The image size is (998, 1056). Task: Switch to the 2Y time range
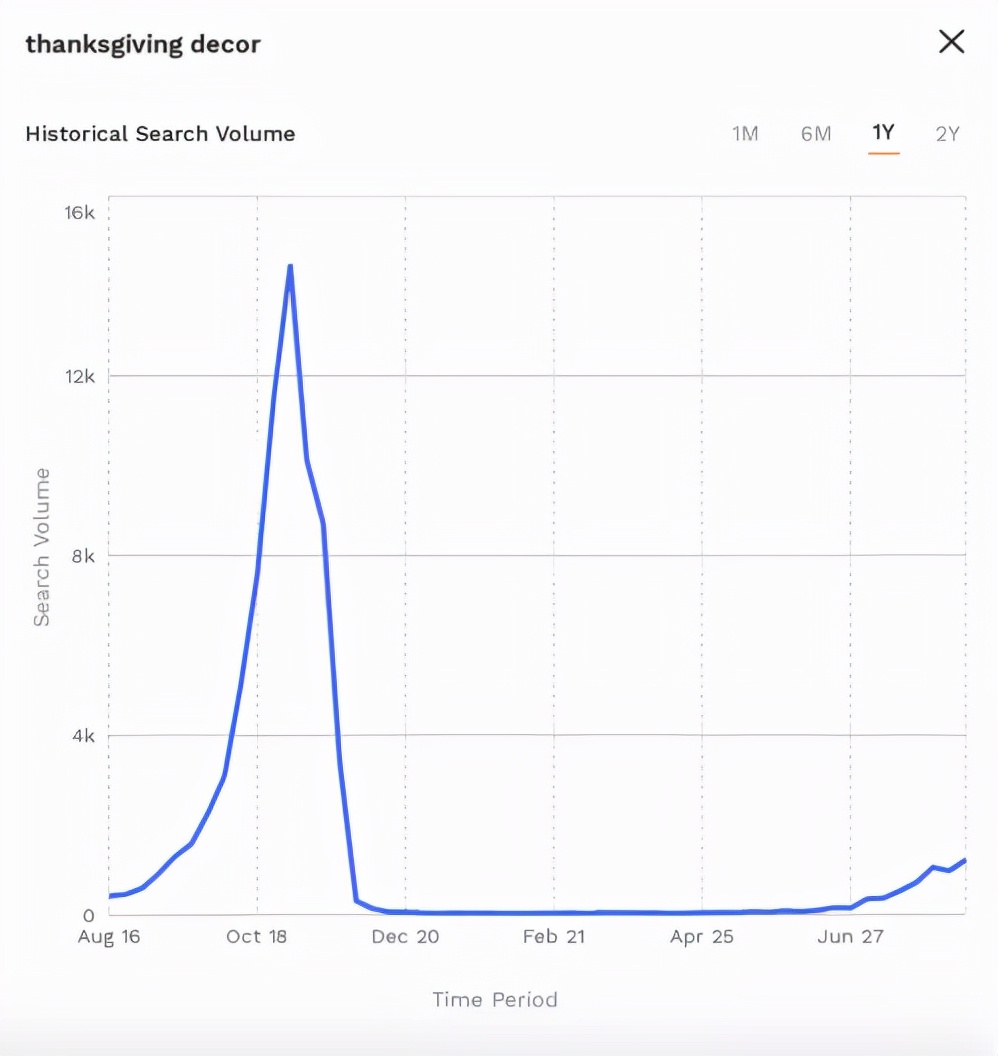pos(947,133)
